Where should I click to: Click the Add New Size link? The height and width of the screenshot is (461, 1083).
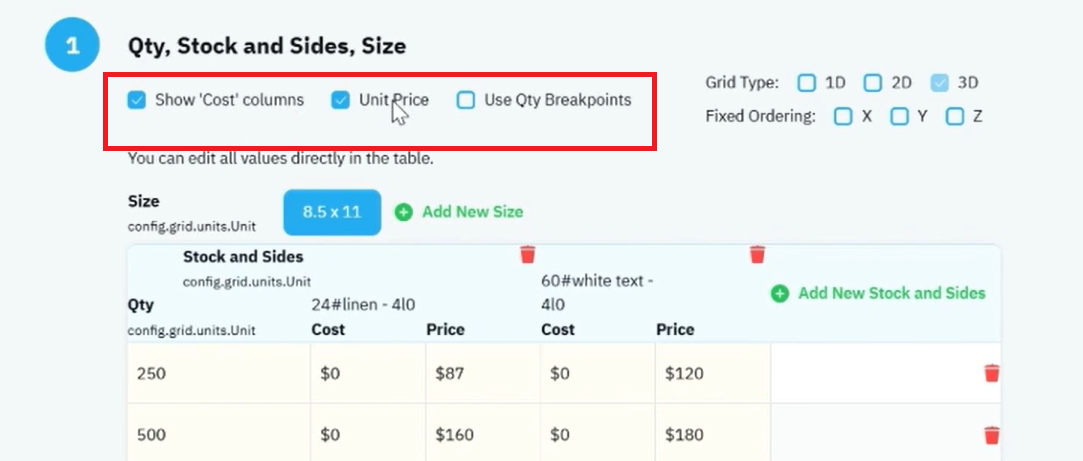coord(472,212)
